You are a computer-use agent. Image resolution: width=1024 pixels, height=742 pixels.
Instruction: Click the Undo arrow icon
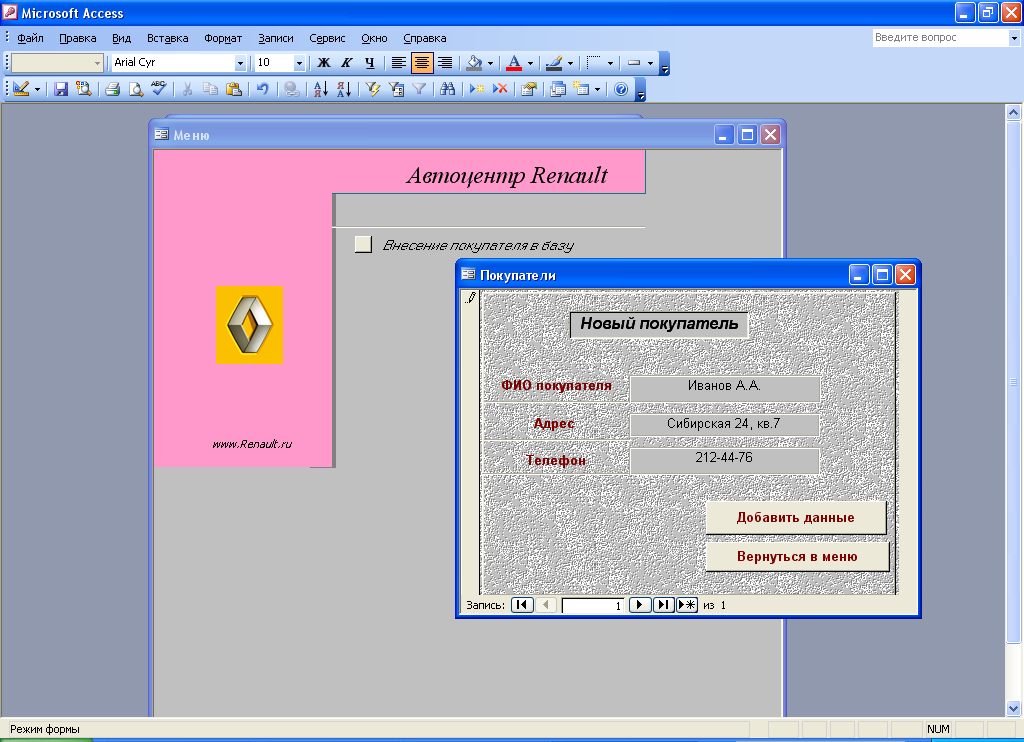point(263,89)
